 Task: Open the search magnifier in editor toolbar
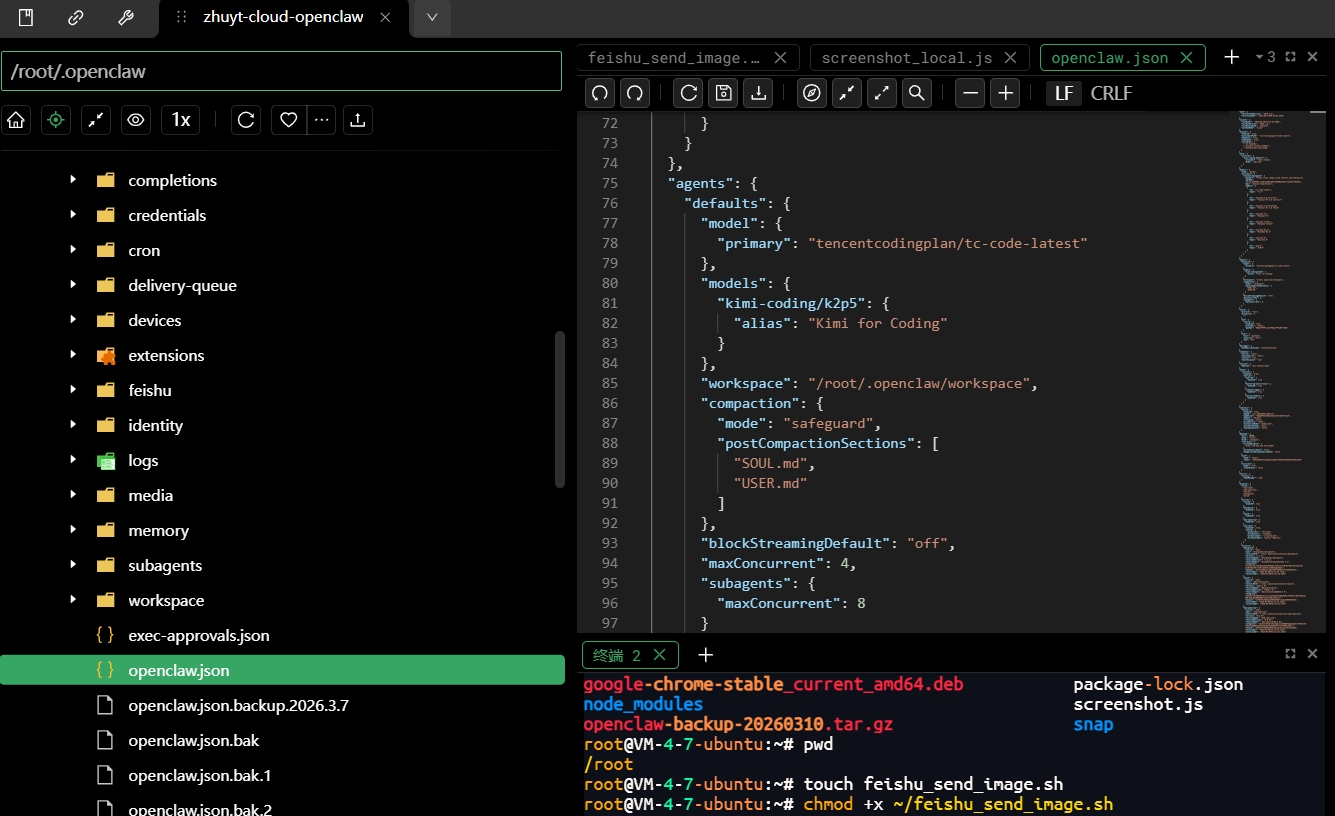tap(915, 93)
